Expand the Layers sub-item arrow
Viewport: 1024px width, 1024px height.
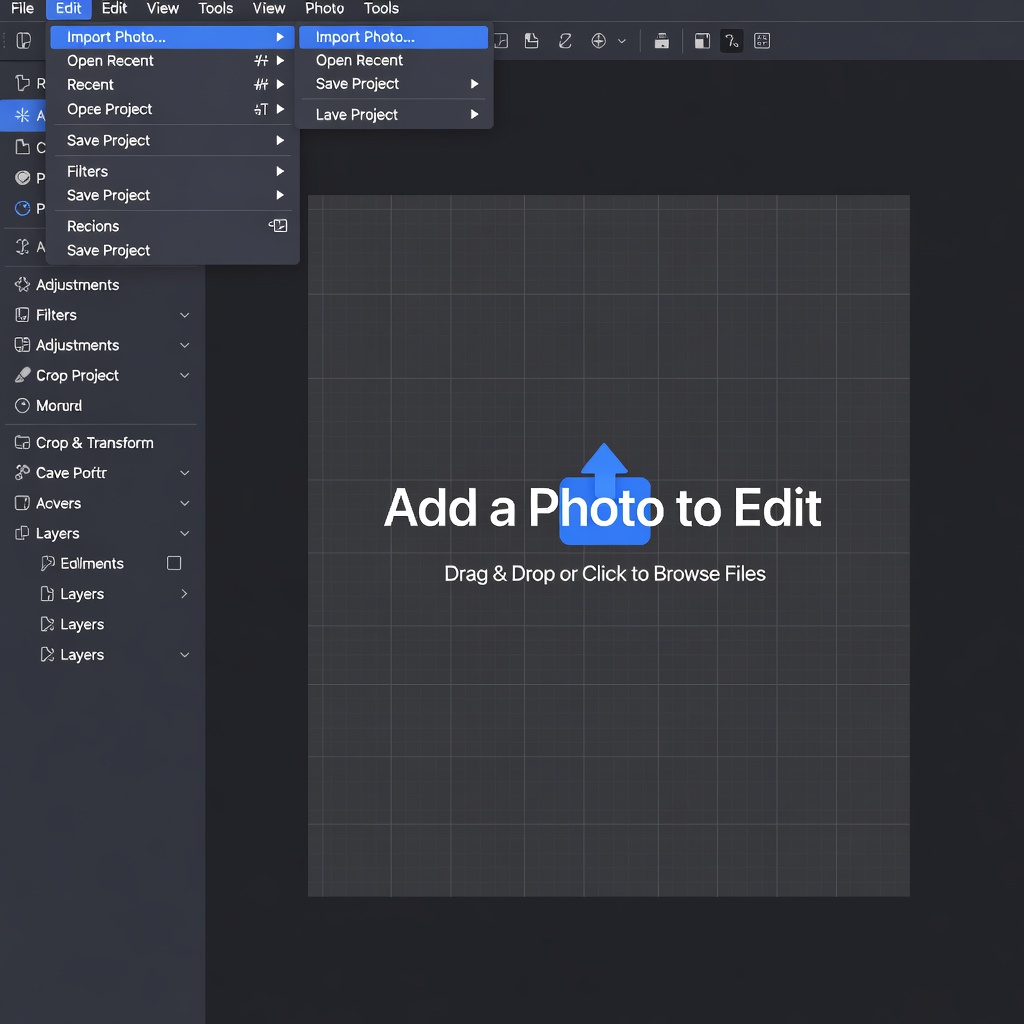tap(184, 594)
